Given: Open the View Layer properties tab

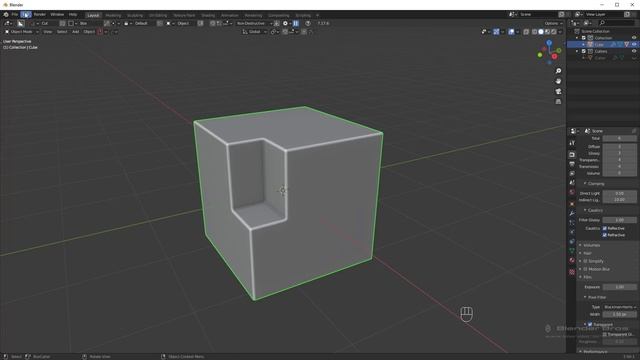Looking at the screenshot, I should (572, 174).
